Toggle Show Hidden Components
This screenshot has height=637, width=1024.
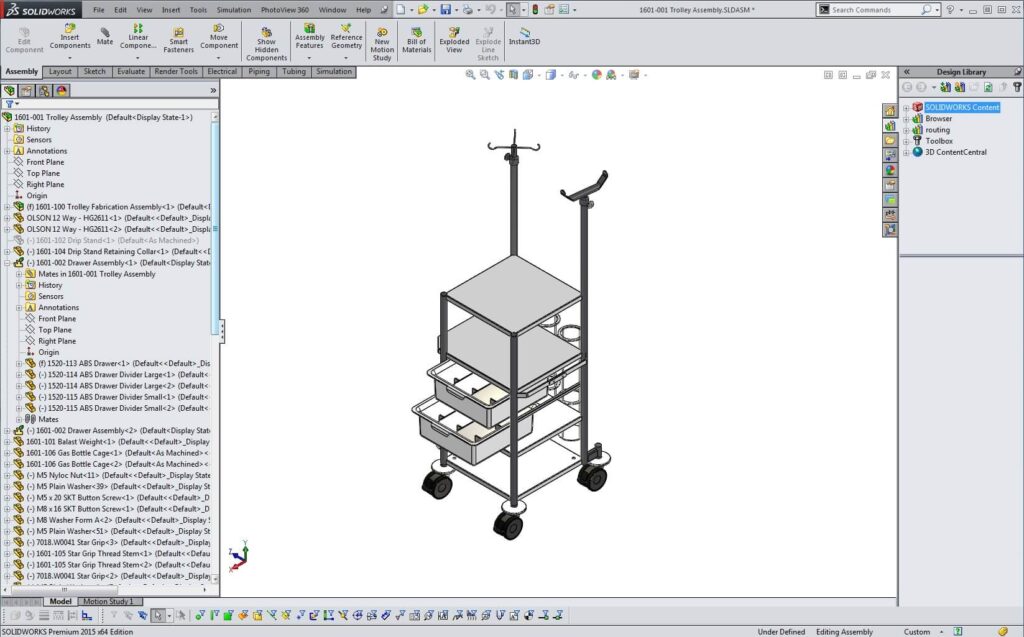pyautogui.click(x=266, y=42)
